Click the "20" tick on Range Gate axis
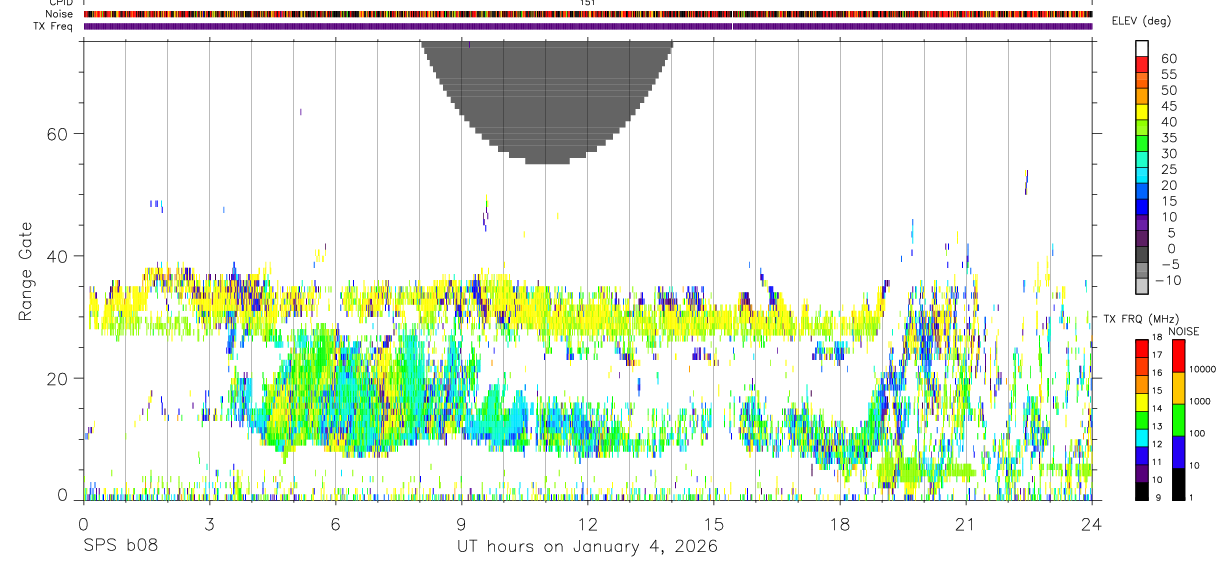The height and width of the screenshot is (567, 1228). tap(57, 378)
